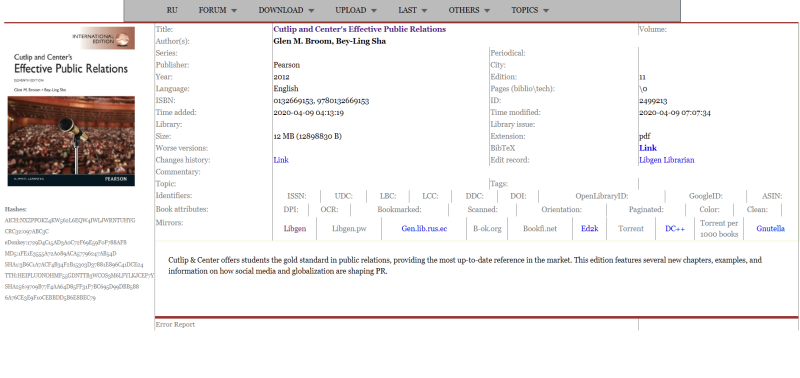
Task: Select the ISBN numbers text
Action: click(321, 100)
